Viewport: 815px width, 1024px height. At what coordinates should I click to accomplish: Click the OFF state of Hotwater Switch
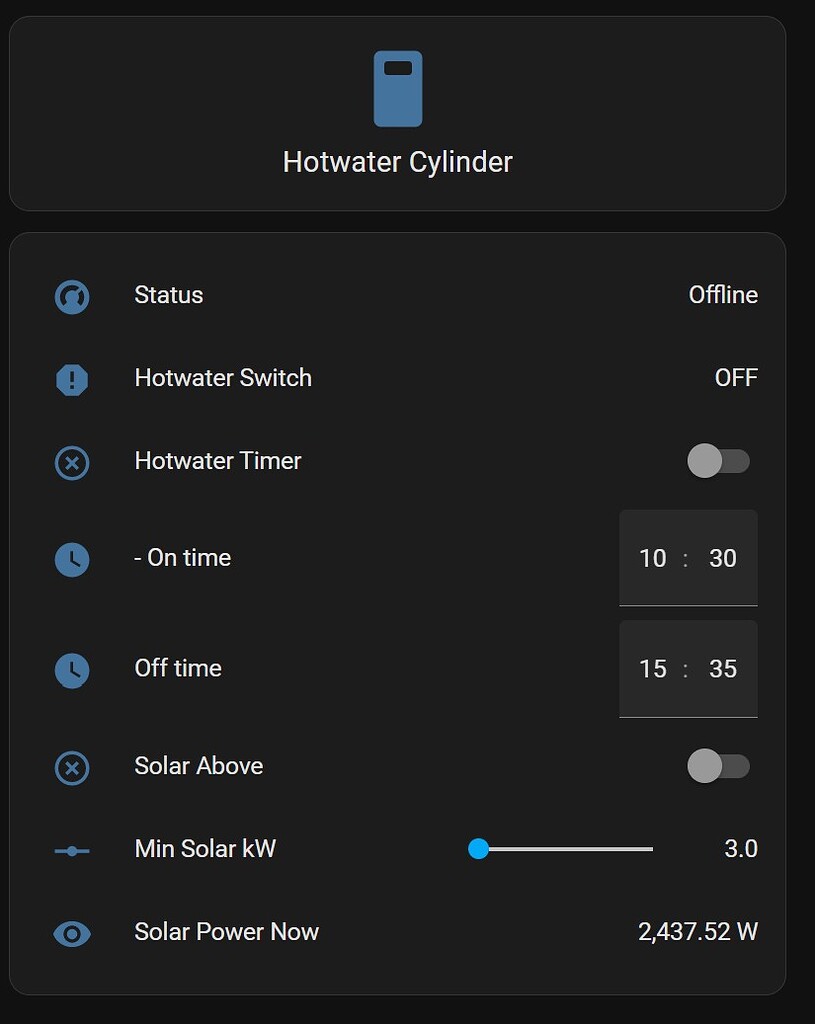pyautogui.click(x=737, y=378)
